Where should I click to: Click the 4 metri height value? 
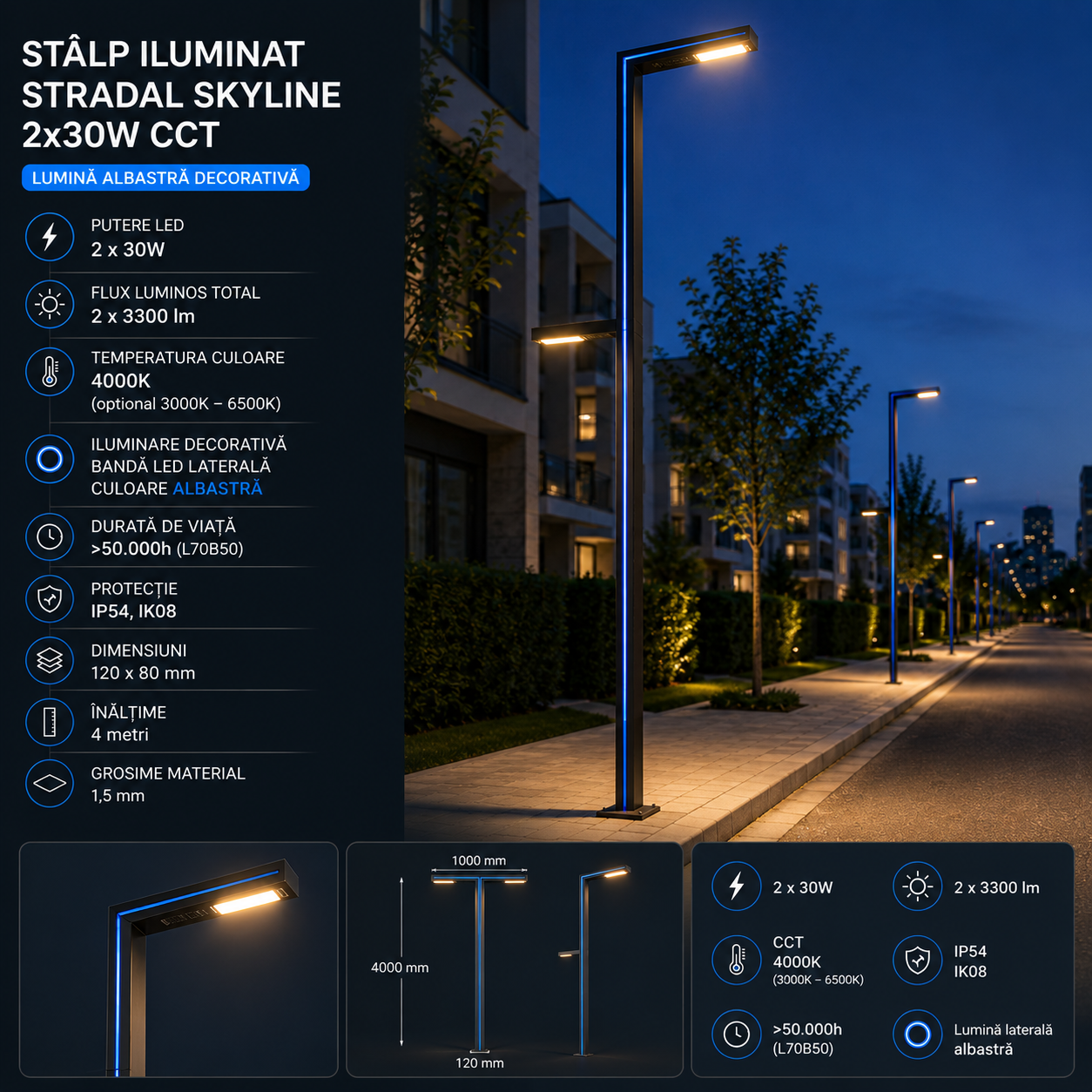[119, 734]
